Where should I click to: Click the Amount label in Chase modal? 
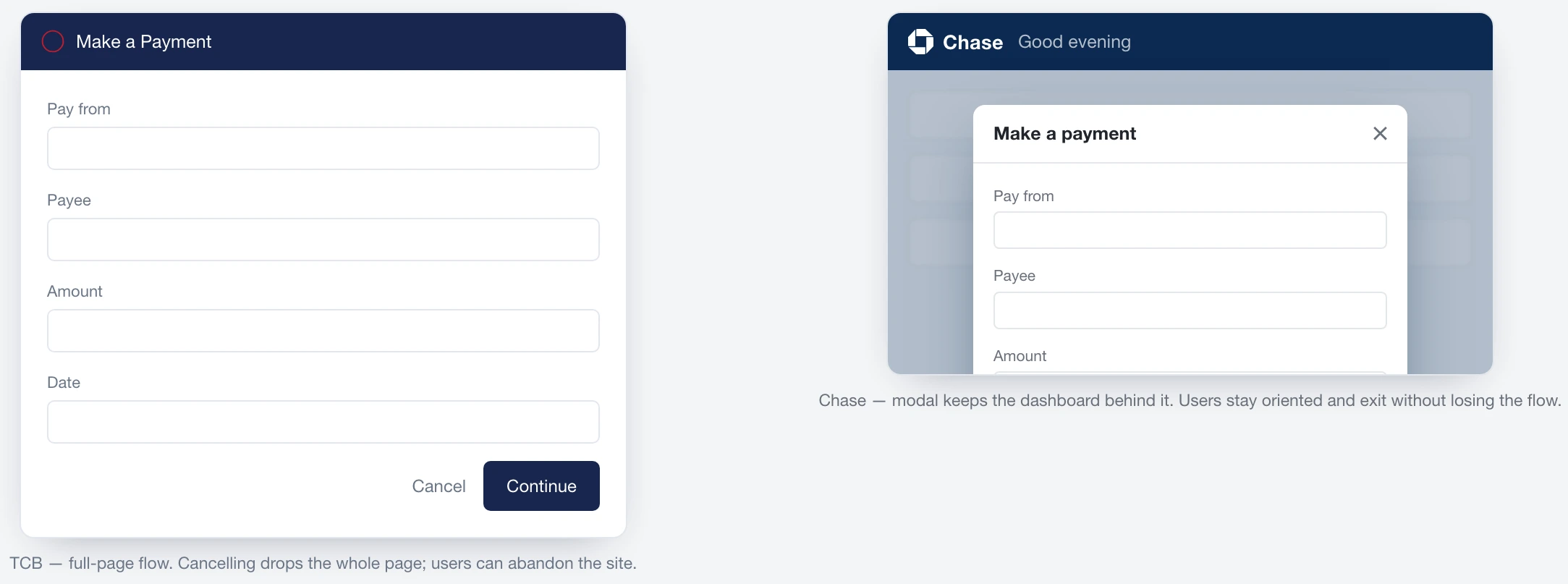point(1020,356)
